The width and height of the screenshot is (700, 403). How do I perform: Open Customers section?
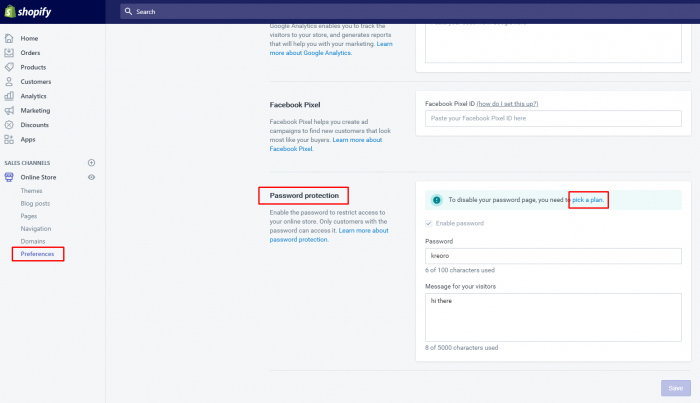[x=36, y=82]
